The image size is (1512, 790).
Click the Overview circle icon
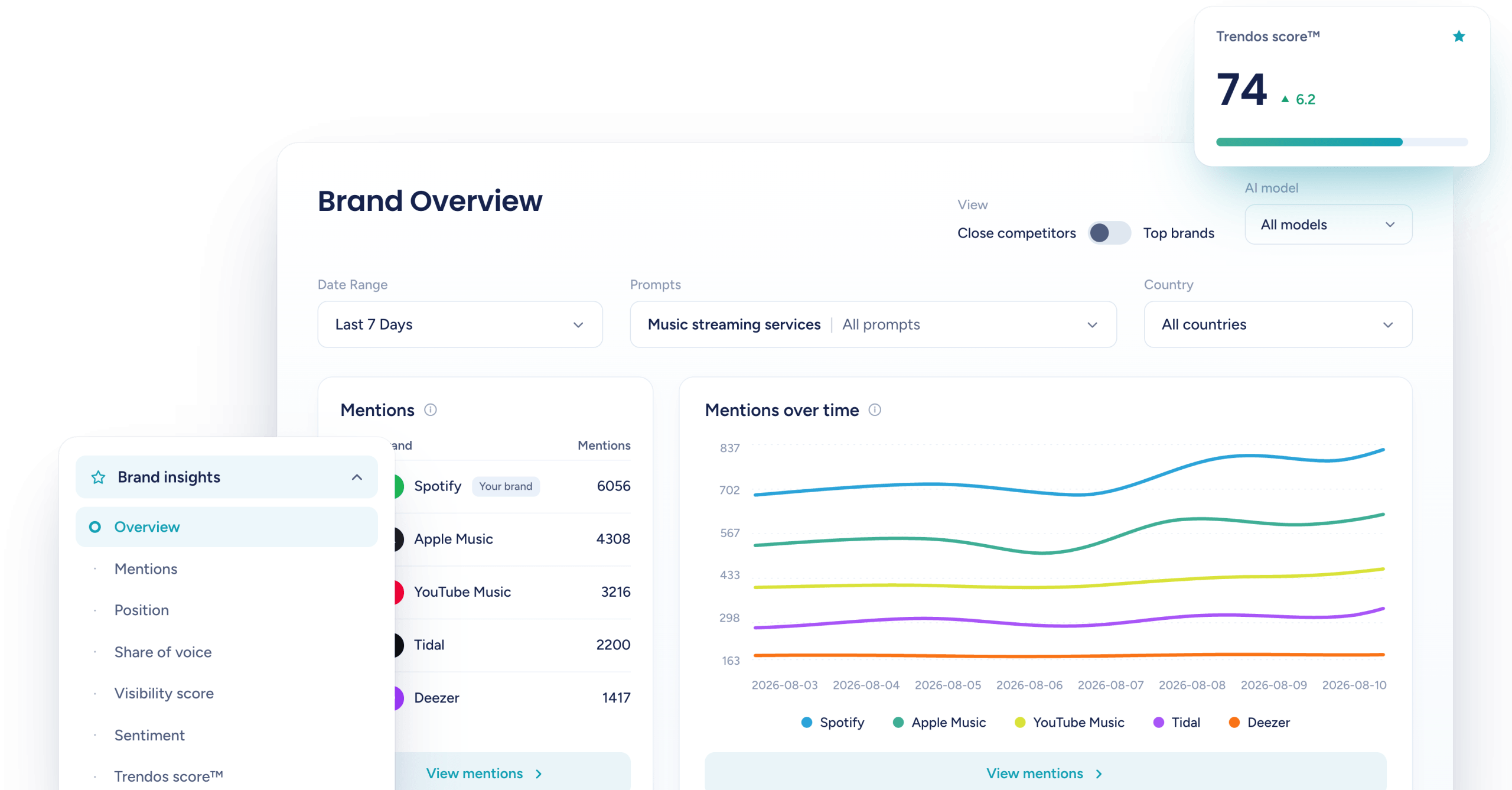coord(94,527)
